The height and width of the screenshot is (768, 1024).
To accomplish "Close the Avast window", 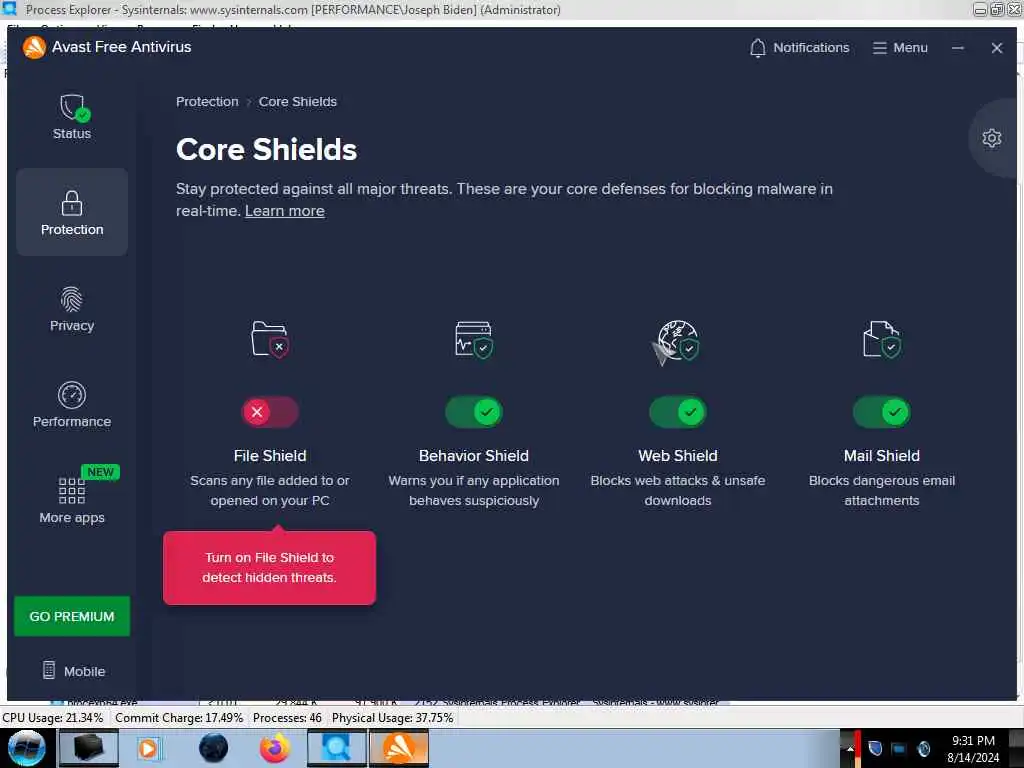I will (x=997, y=48).
